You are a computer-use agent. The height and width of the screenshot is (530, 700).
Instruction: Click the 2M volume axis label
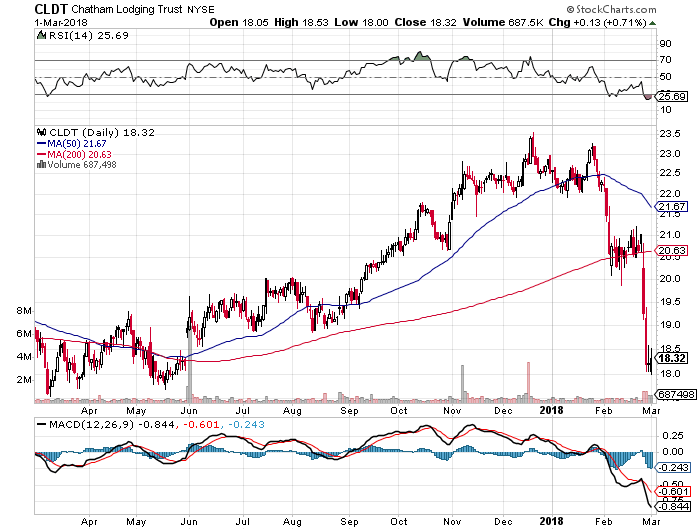[24, 380]
